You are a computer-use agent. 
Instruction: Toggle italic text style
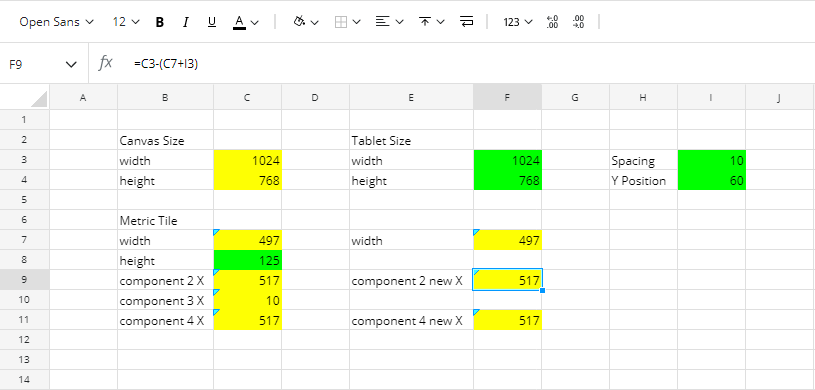(186, 22)
